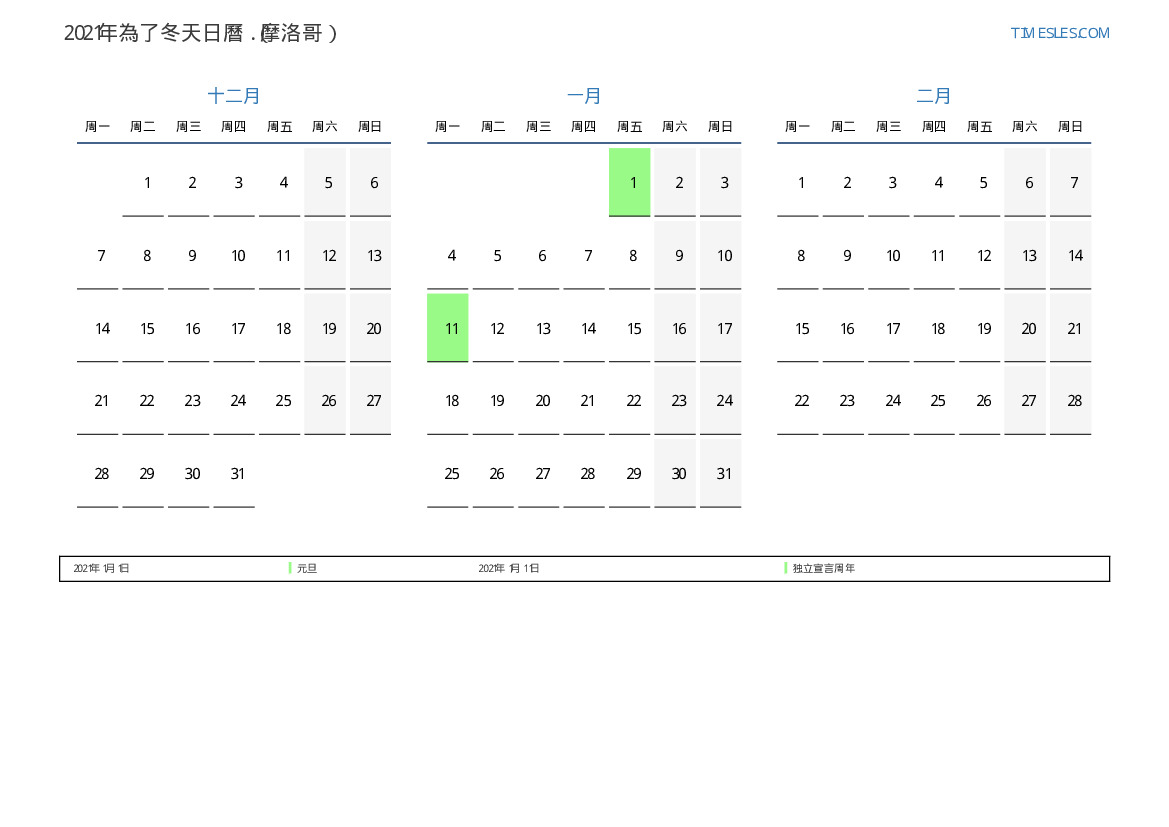The height and width of the screenshot is (827, 1169).
Task: Click the green marker beside 元旦
Action: (x=290, y=568)
